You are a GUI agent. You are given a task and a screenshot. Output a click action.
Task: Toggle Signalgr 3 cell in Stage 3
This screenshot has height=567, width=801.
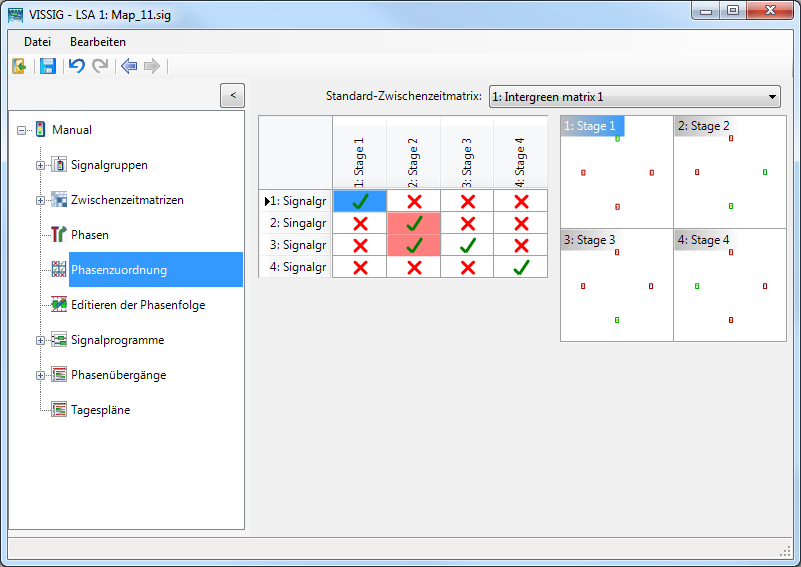click(467, 245)
